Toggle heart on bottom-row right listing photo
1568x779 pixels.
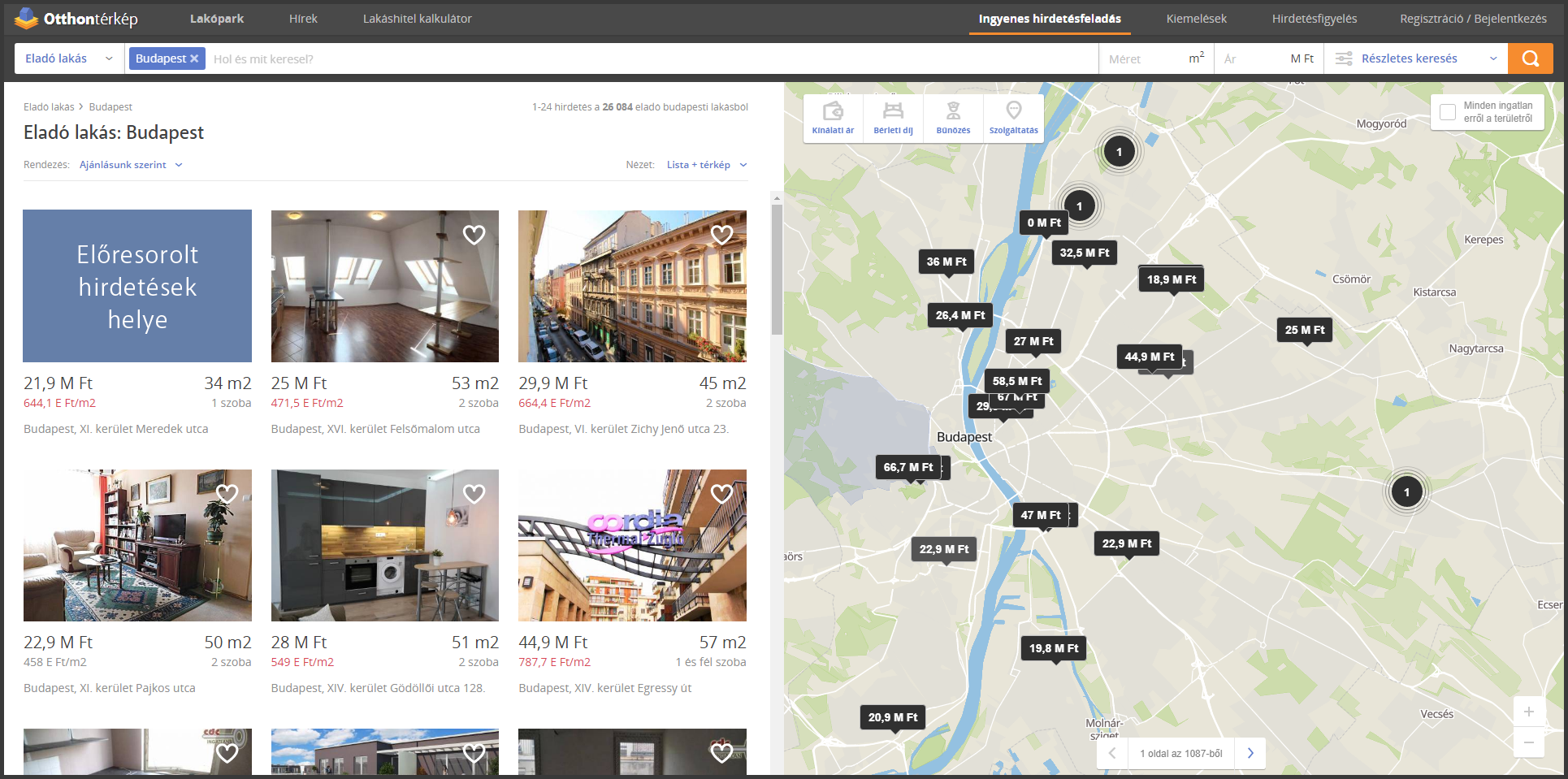point(721,752)
